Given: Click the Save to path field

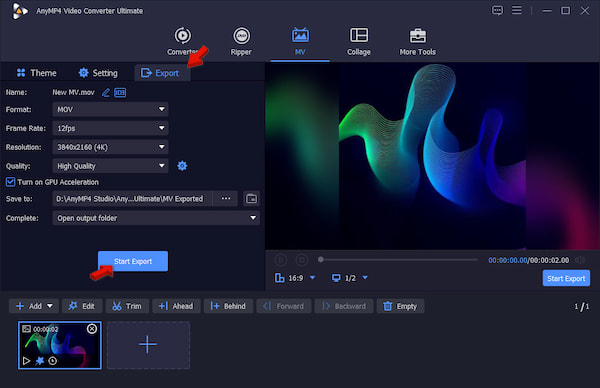Looking at the screenshot, I should coord(132,199).
